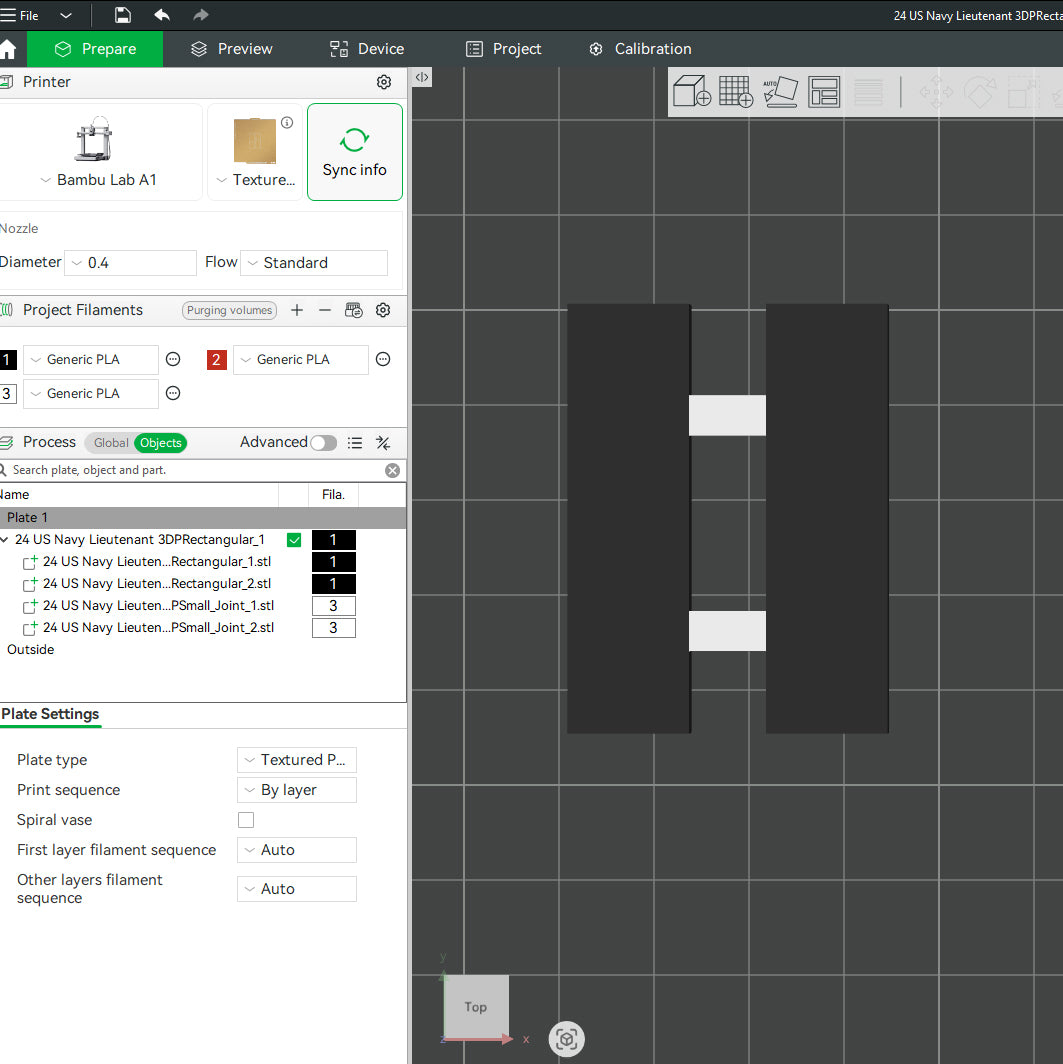Remove a filament with minus icon
Viewport: 1063px width, 1064px height.
325,310
